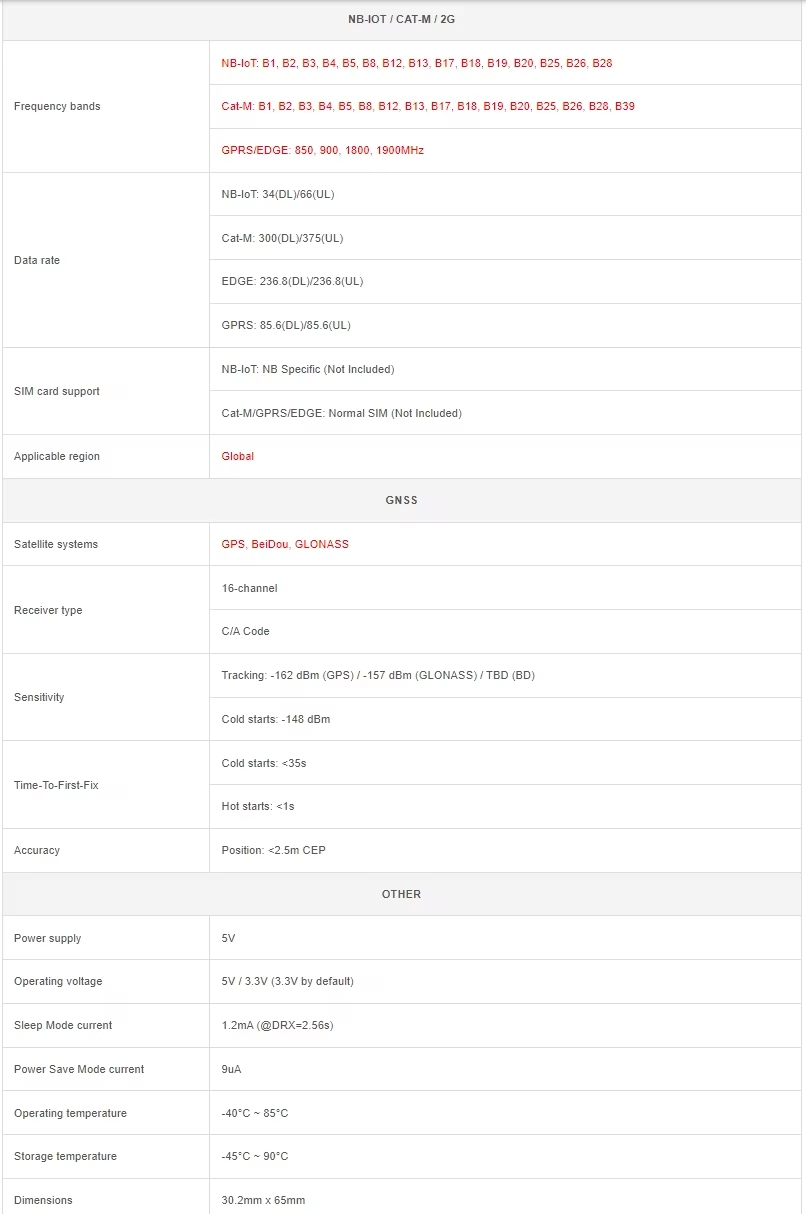Click the red Global region text

pos(238,456)
